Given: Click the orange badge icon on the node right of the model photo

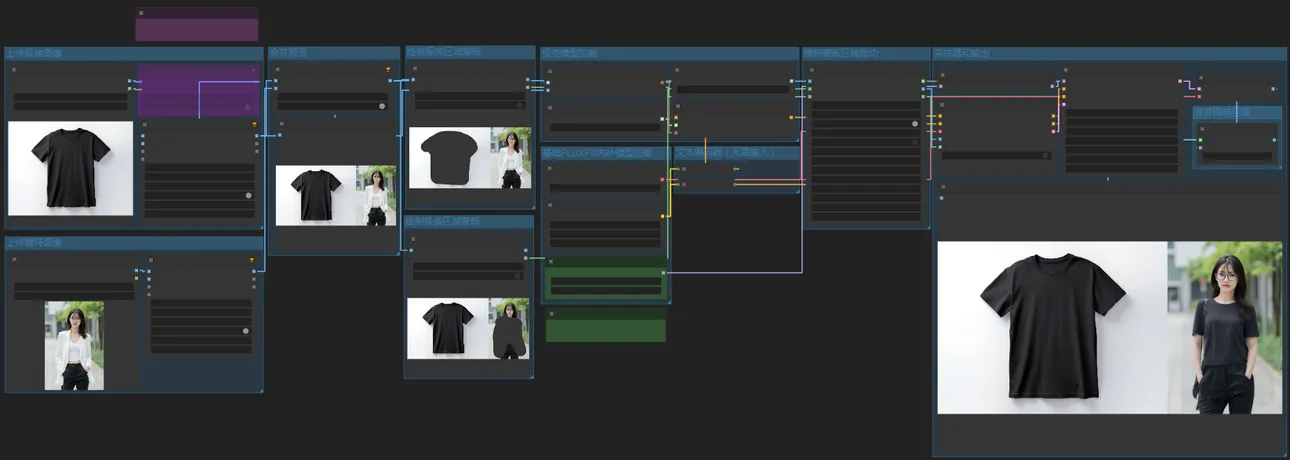Looking at the screenshot, I should pos(252,261).
